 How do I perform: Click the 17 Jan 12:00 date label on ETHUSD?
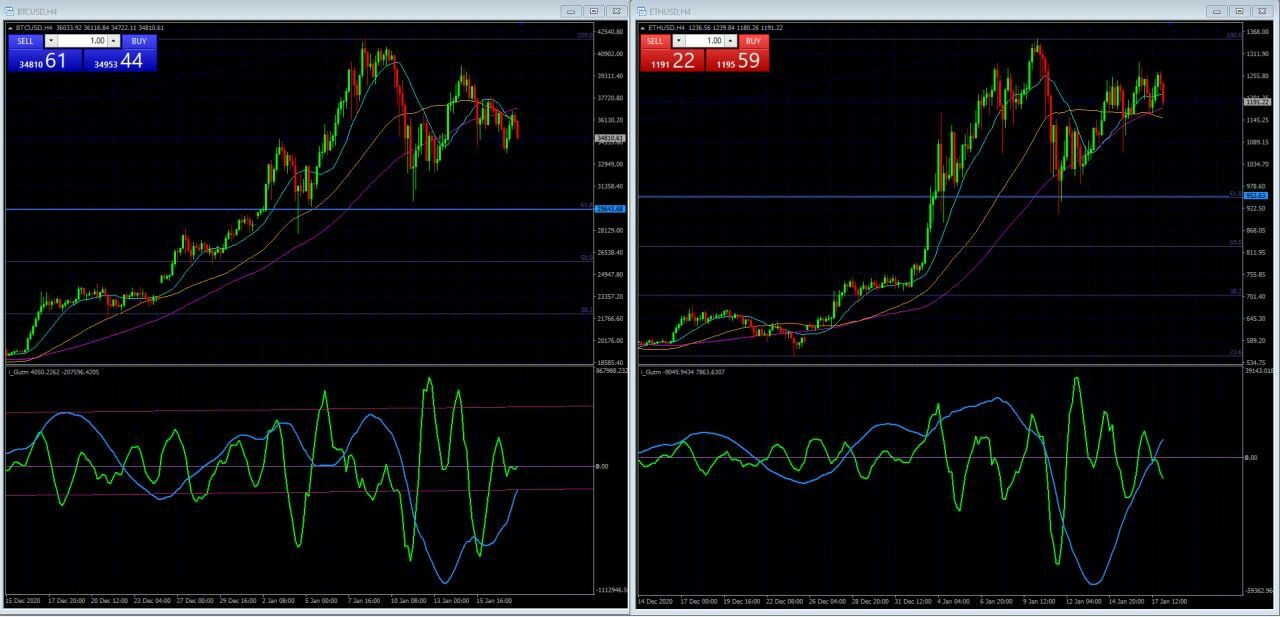pyautogui.click(x=1169, y=601)
